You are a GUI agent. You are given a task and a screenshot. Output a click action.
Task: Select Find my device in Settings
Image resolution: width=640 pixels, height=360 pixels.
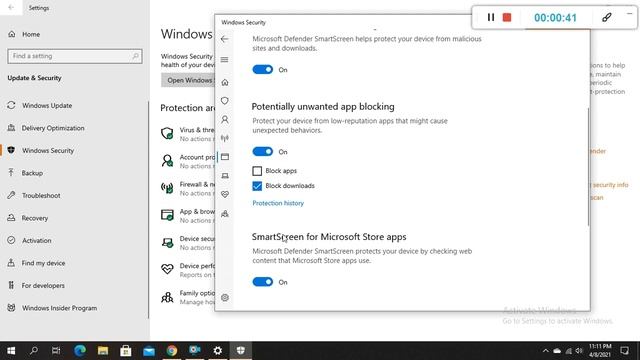tap(74, 263)
